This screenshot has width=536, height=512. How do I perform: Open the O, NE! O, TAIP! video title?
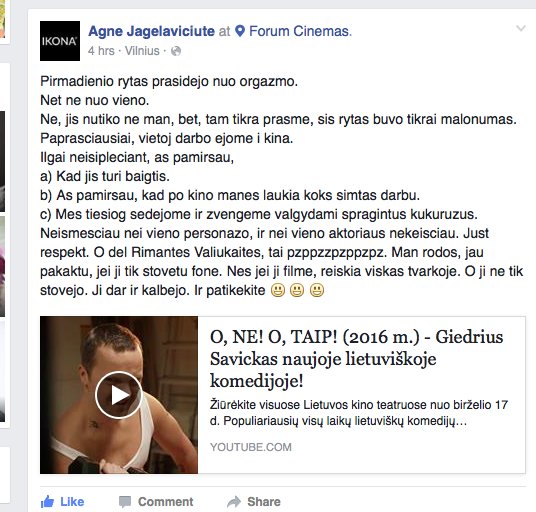pyautogui.click(x=357, y=359)
